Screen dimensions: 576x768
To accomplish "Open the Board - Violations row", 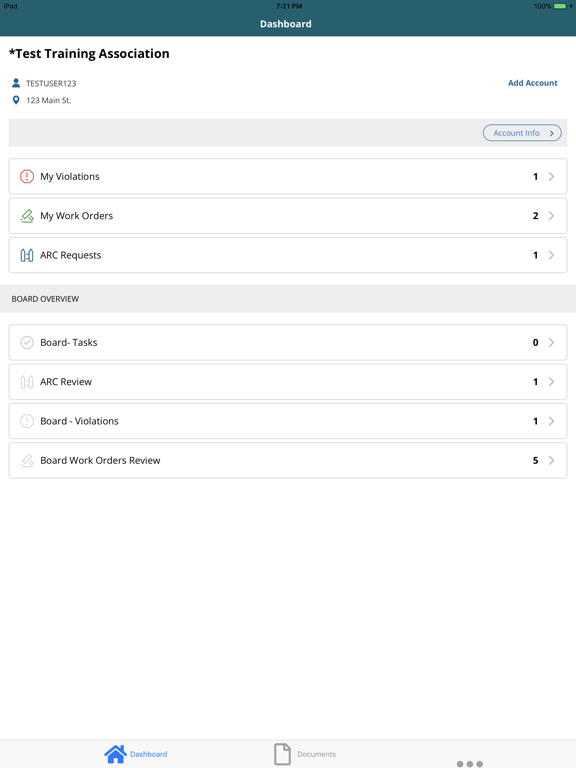I will point(288,421).
